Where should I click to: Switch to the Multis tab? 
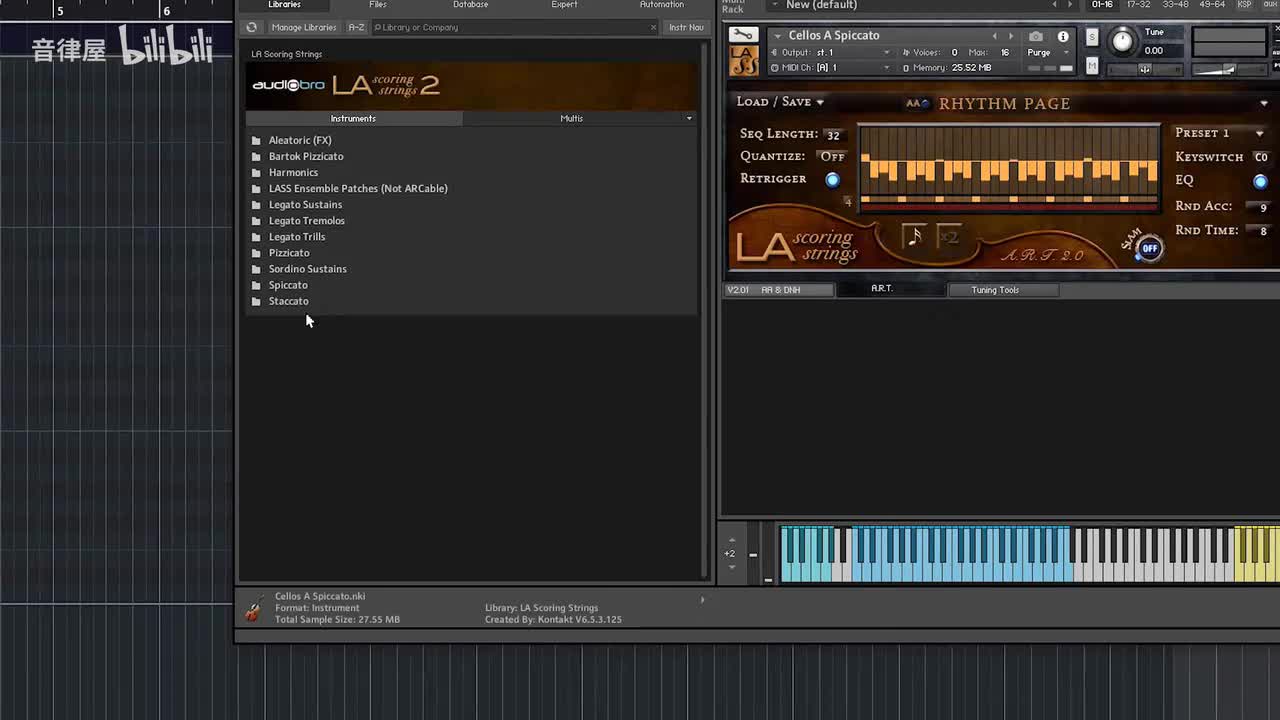[x=572, y=118]
